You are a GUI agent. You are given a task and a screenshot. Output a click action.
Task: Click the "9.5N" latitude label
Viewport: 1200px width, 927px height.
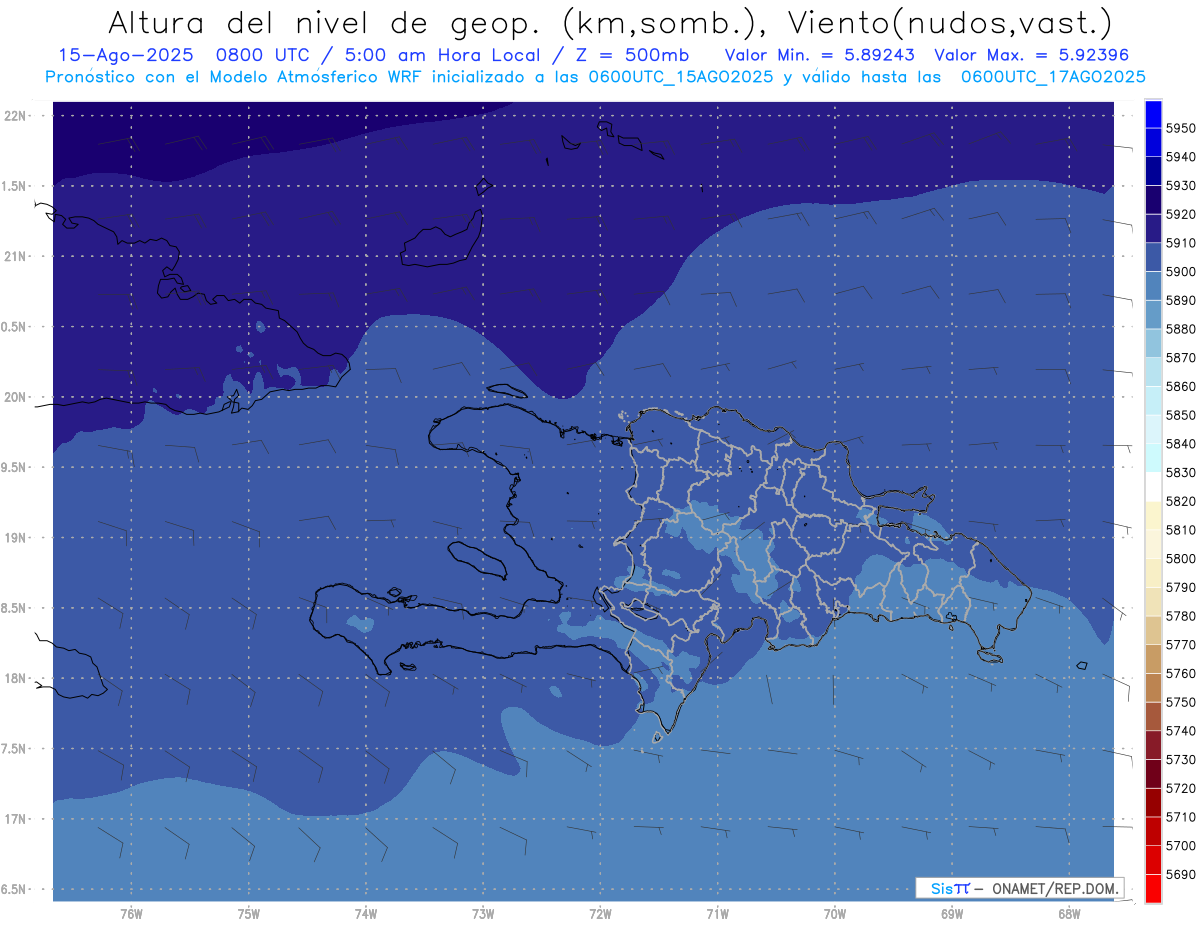coord(14,468)
